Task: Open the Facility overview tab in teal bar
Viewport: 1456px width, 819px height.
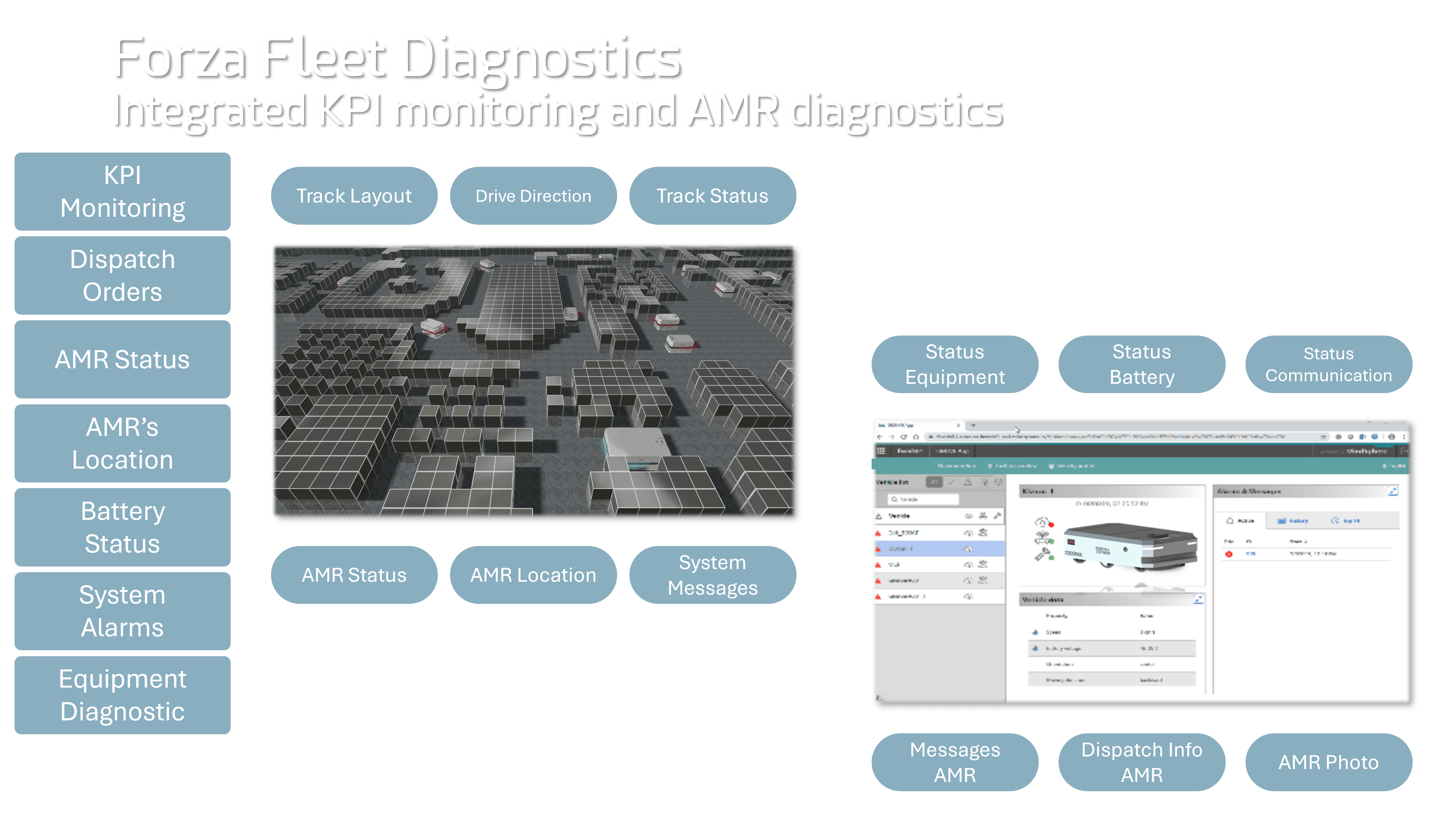Action: click(x=1012, y=466)
